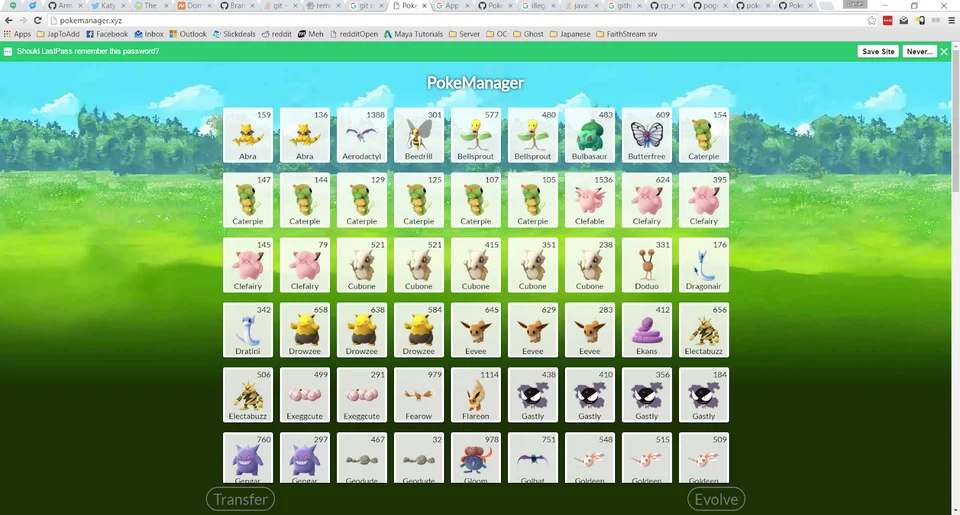Bookmark this page with the star icon
960x515 pixels.
872,20
